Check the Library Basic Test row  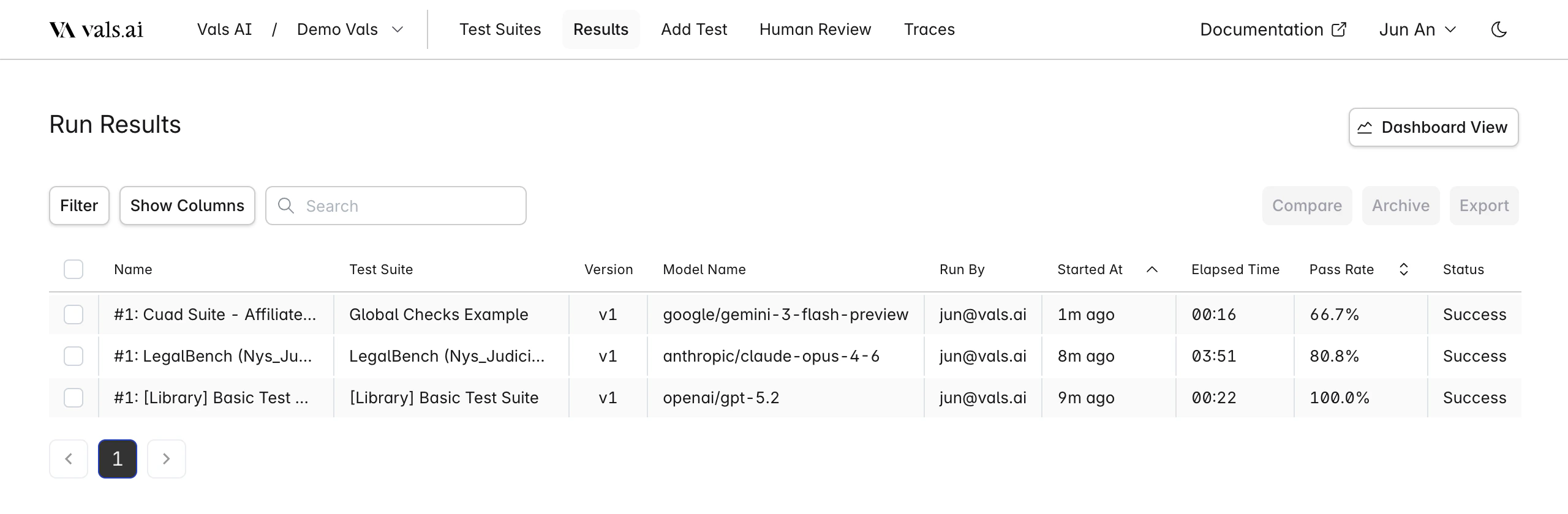73,398
